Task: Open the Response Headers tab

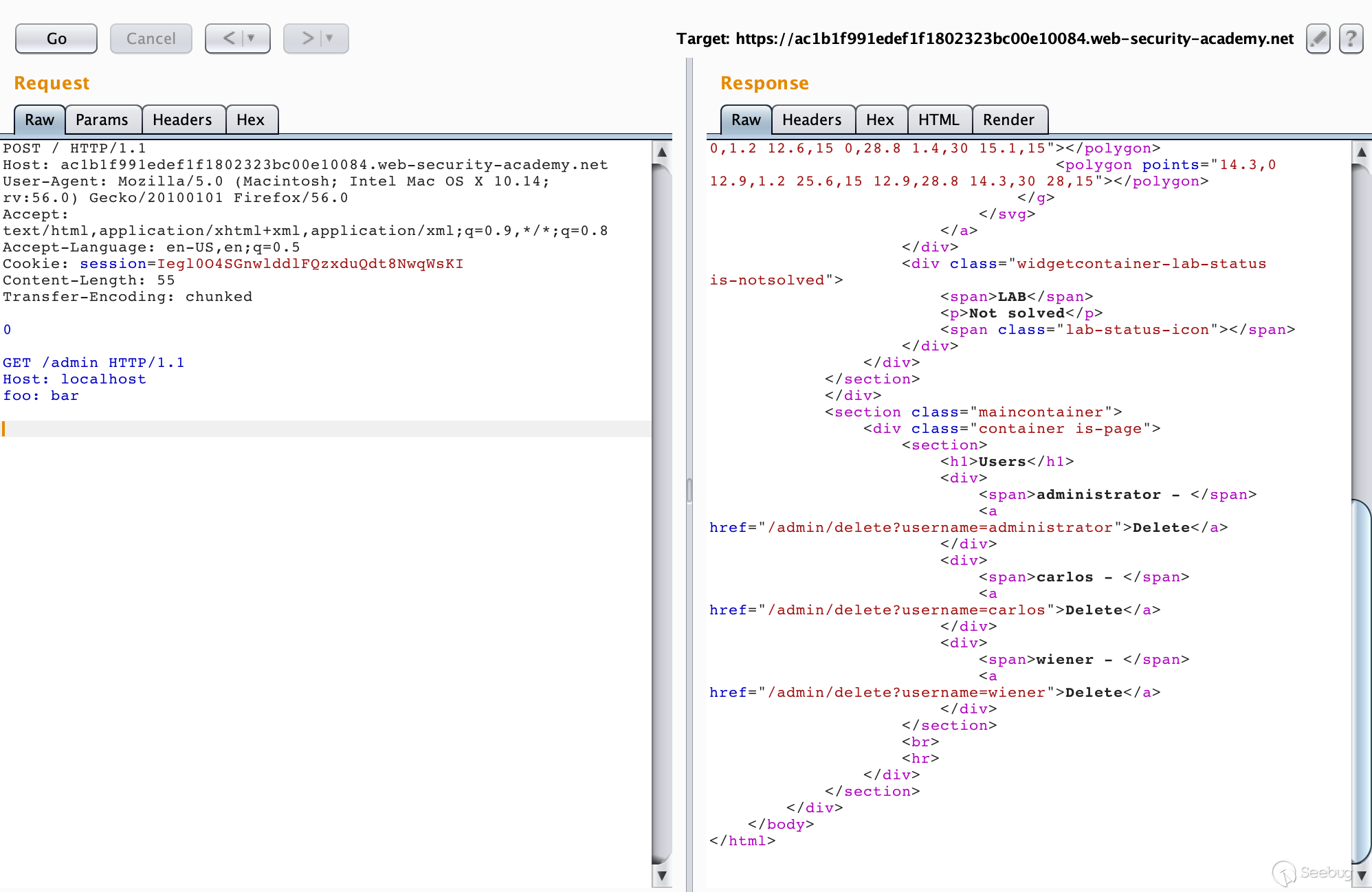Action: coord(812,120)
